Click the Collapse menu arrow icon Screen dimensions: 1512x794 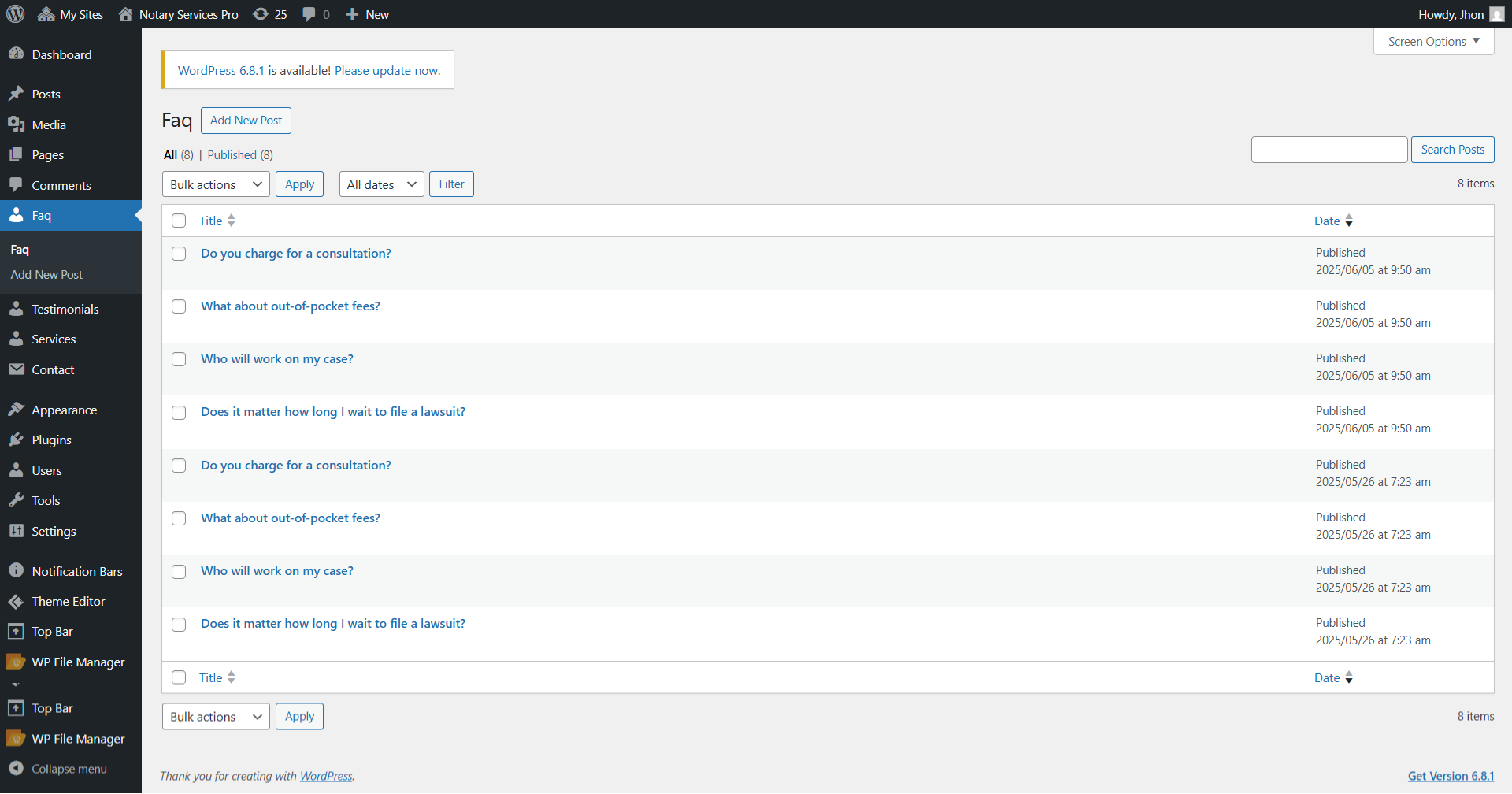[16, 768]
